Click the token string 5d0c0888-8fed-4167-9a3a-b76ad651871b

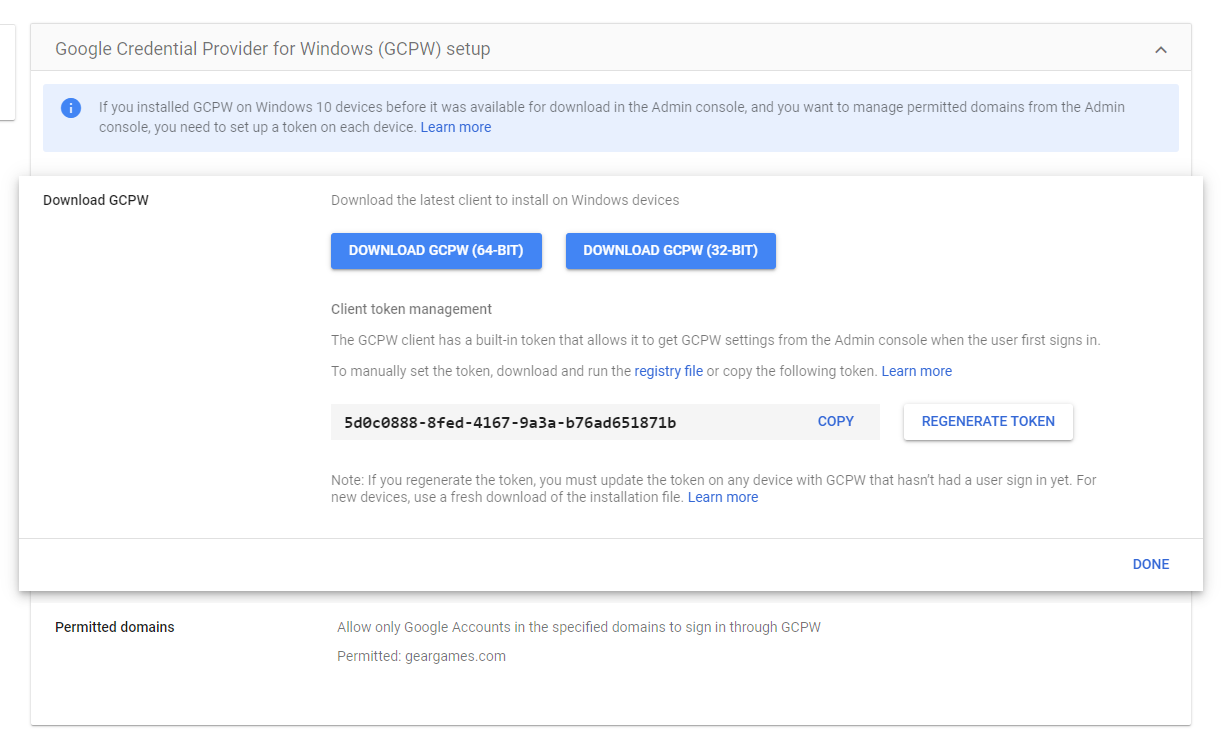(510, 422)
